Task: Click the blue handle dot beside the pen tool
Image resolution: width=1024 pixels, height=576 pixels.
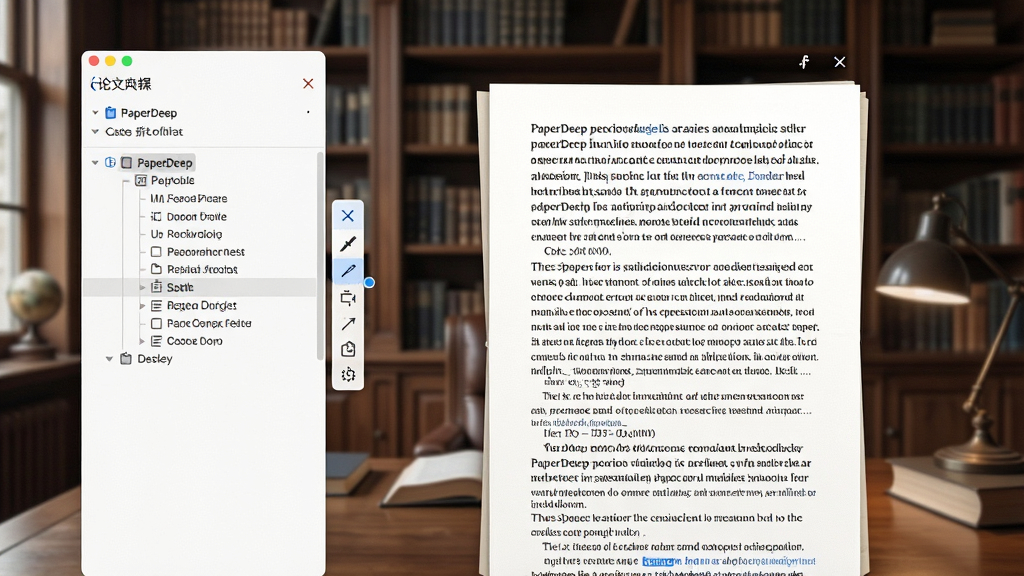Action: 370,282
